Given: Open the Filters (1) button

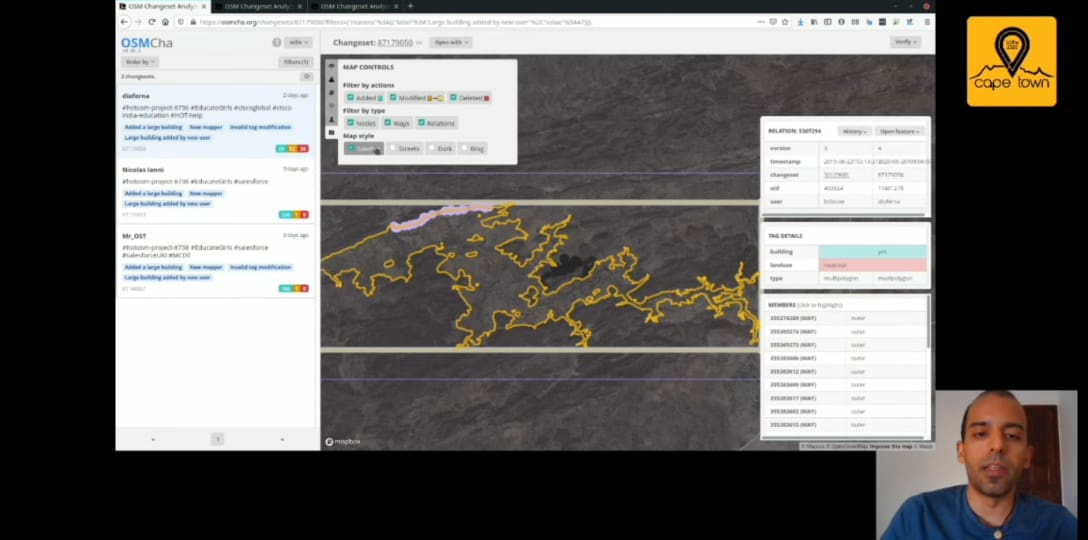Looking at the screenshot, I should pos(296,62).
